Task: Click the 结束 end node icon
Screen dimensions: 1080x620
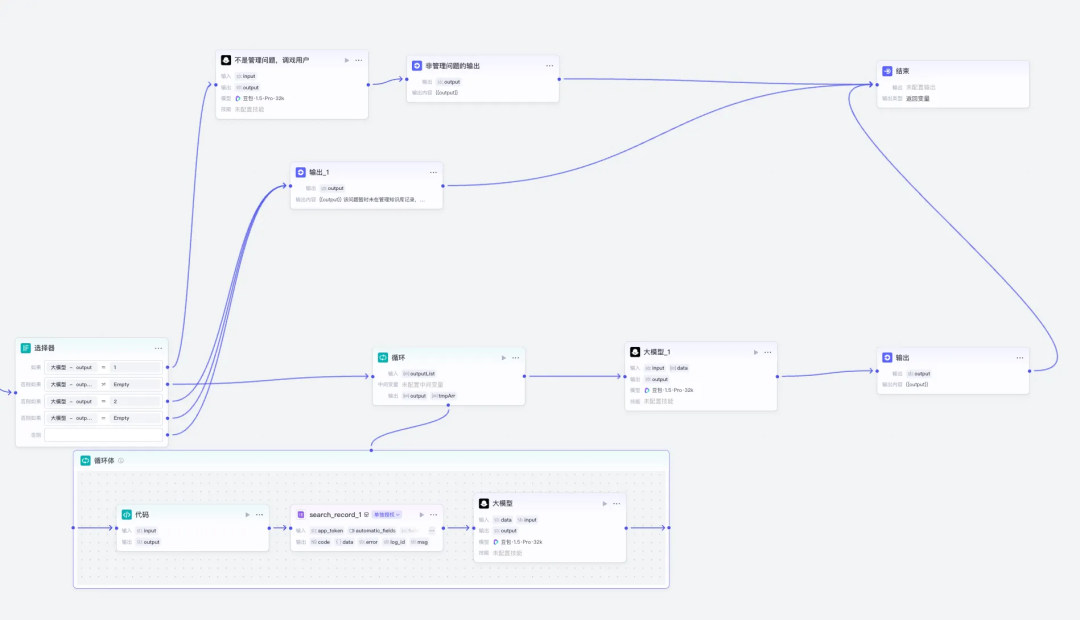Action: [887, 71]
